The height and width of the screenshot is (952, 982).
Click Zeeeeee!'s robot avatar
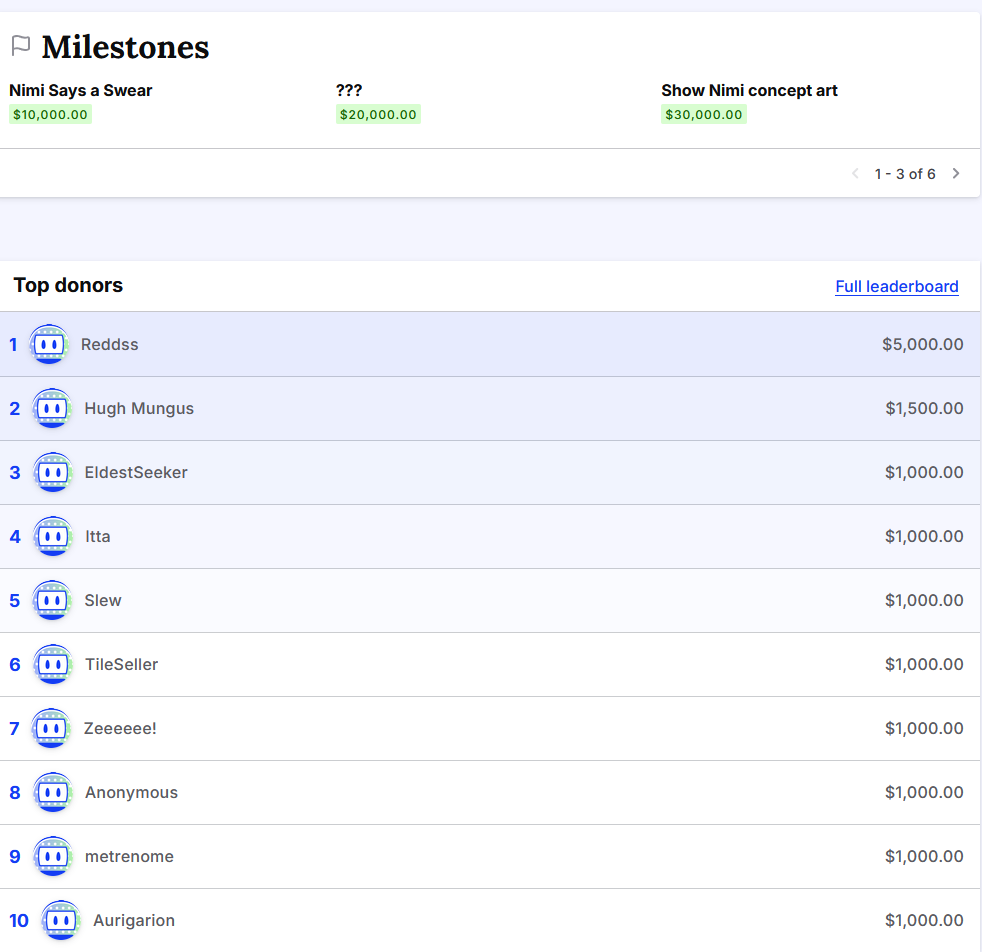pyautogui.click(x=51, y=729)
